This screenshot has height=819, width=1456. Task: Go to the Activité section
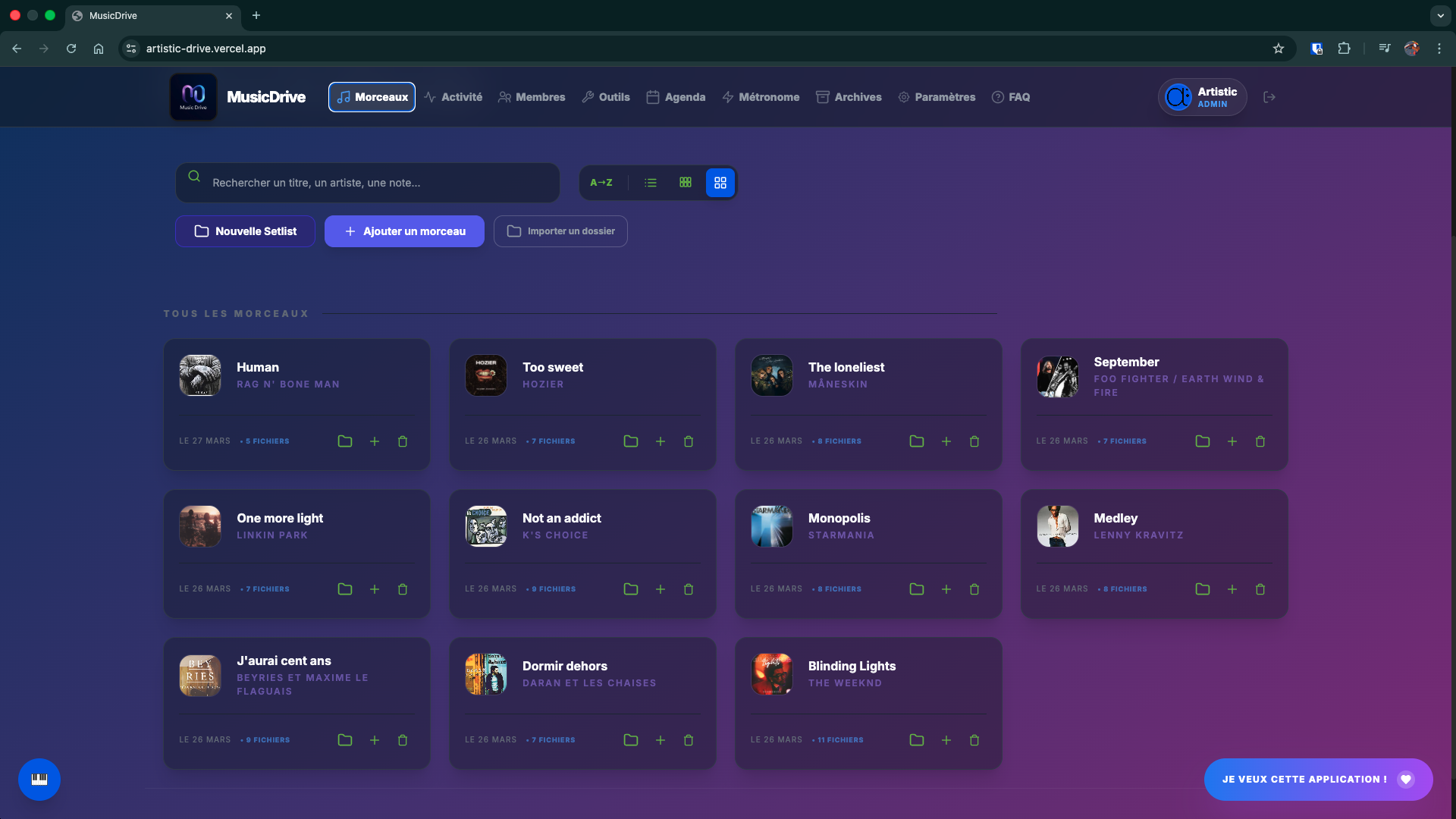[x=453, y=97]
